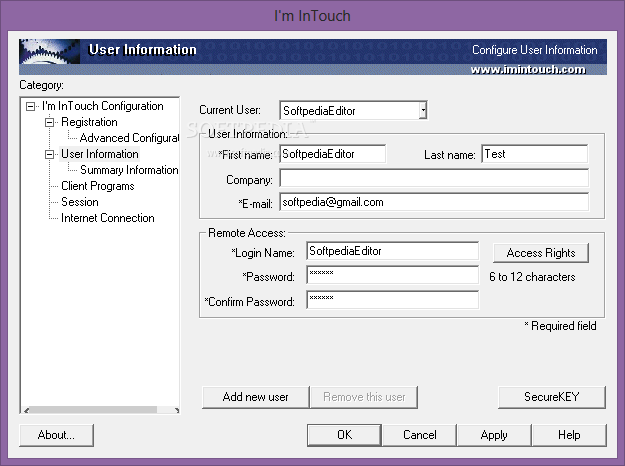Open the Current User dropdown
625x466 pixels.
(423, 110)
